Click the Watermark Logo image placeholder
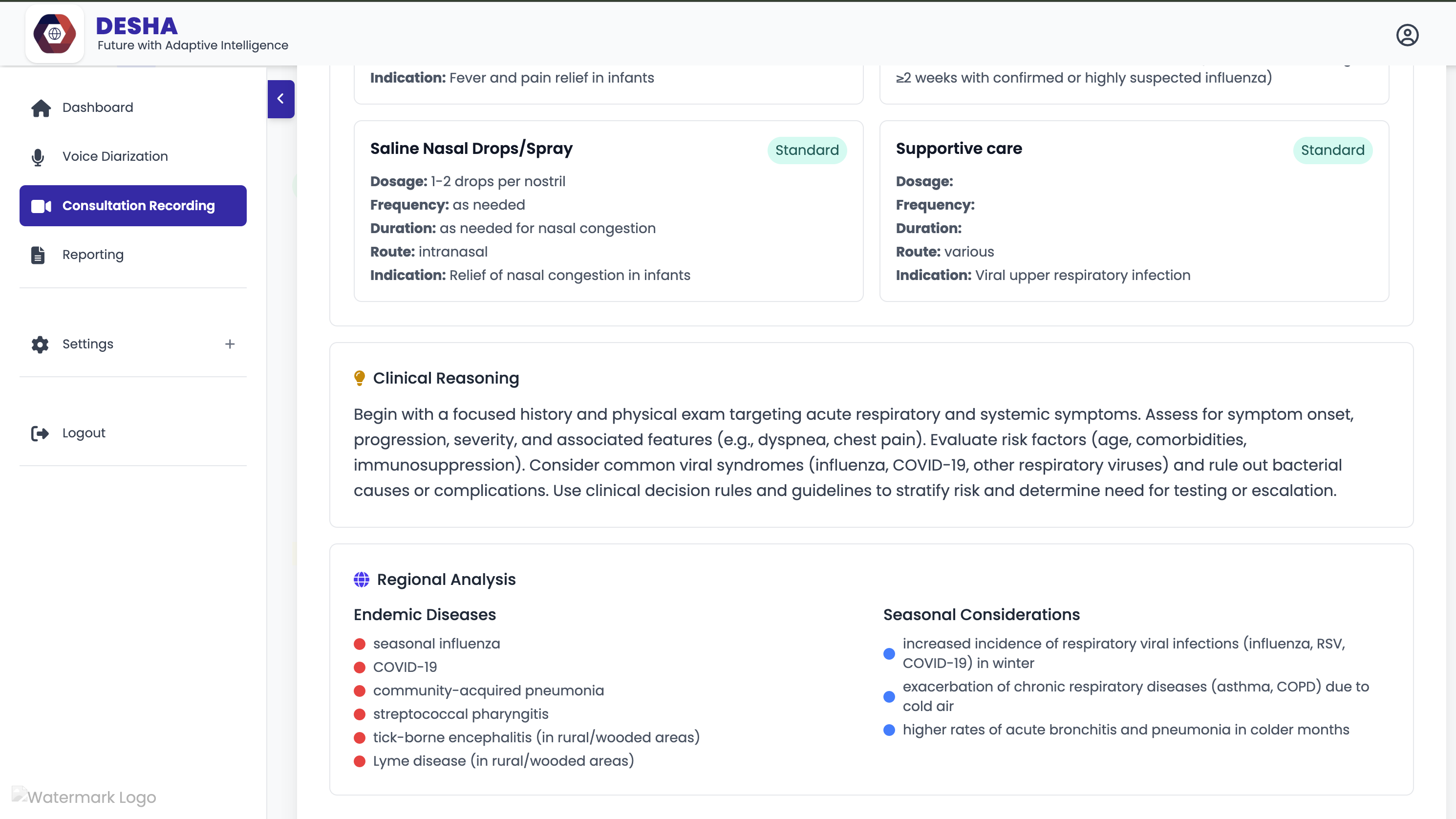Image resolution: width=1456 pixels, height=819 pixels. coord(84,797)
